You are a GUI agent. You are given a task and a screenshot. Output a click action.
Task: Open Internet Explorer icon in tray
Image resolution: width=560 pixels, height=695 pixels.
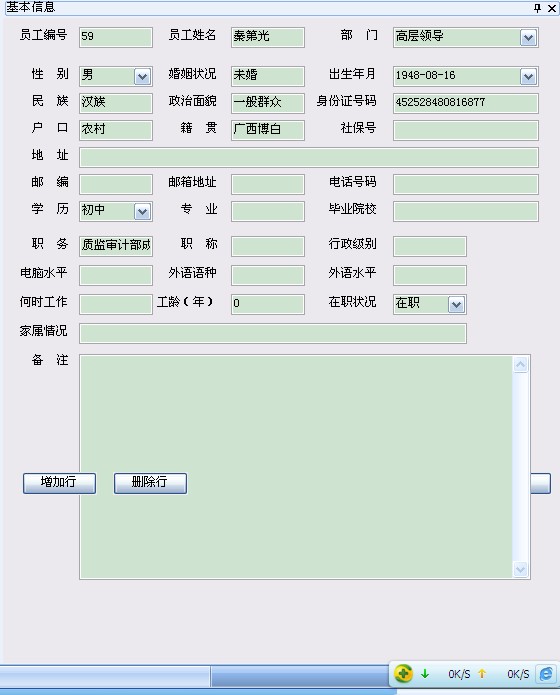pos(545,674)
